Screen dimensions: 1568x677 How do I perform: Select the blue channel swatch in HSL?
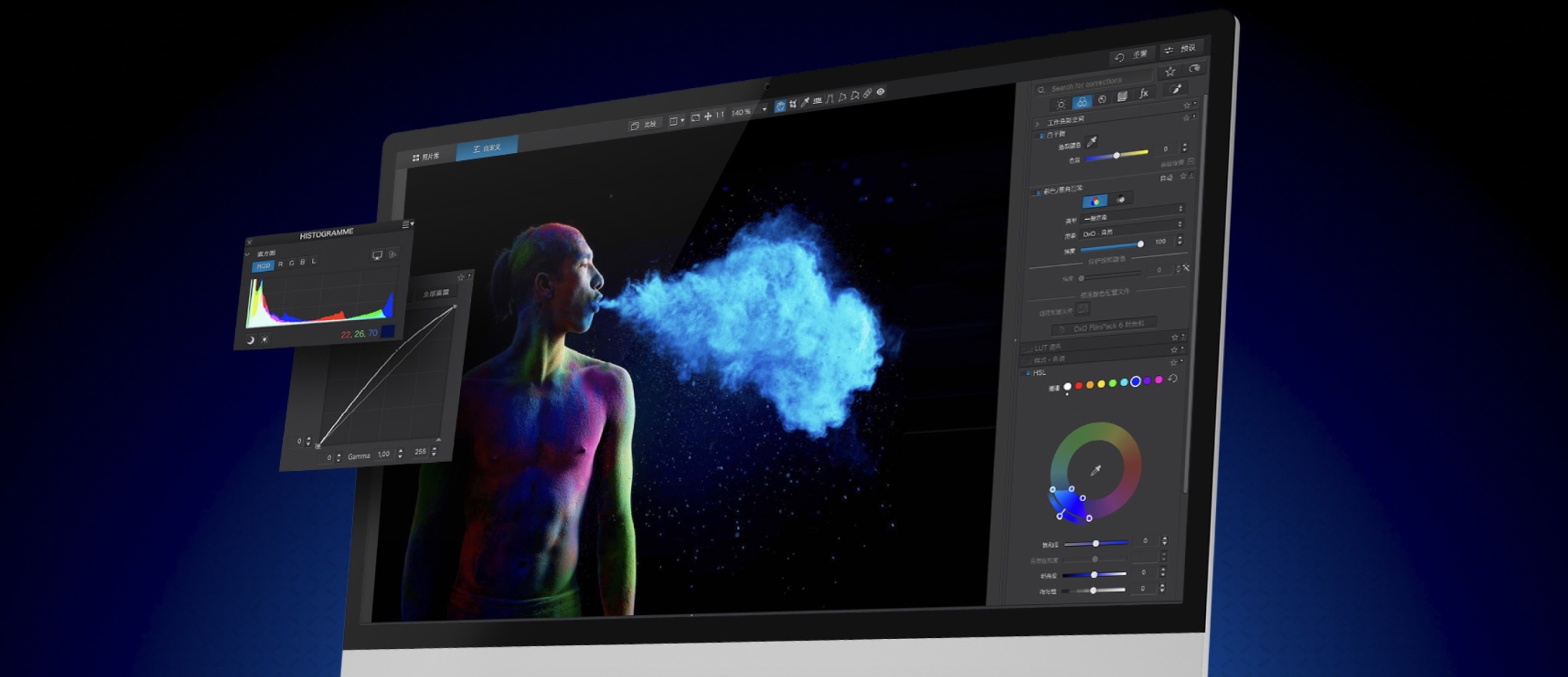1135,381
